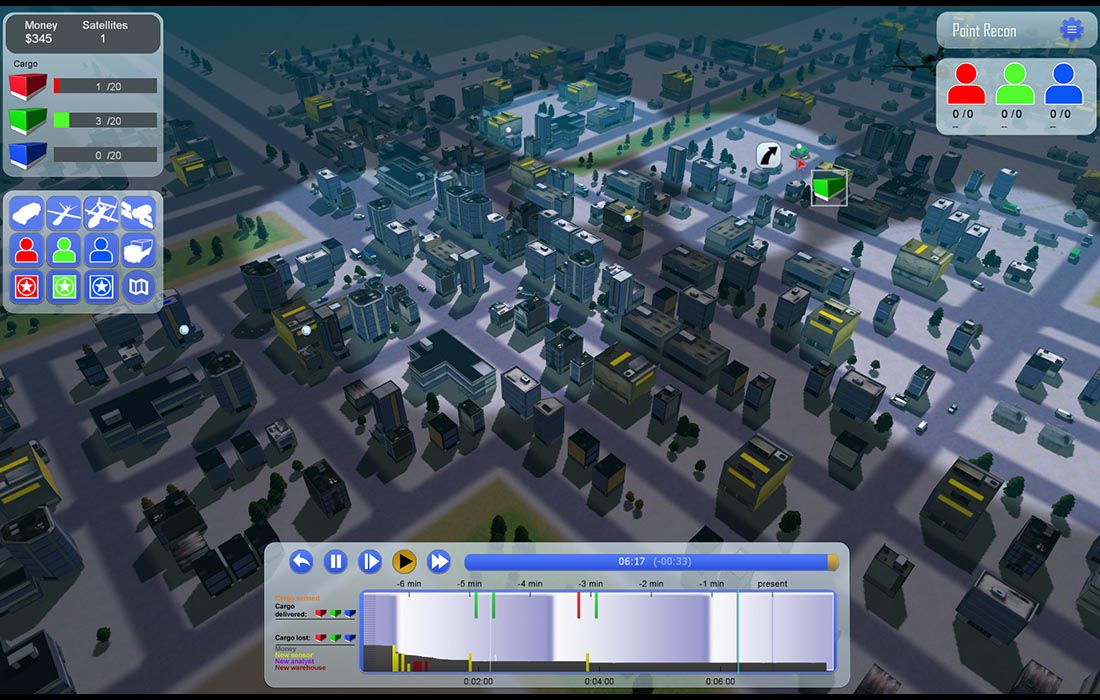Open the Point Recon gear menu
1100x700 pixels.
coord(1071,29)
